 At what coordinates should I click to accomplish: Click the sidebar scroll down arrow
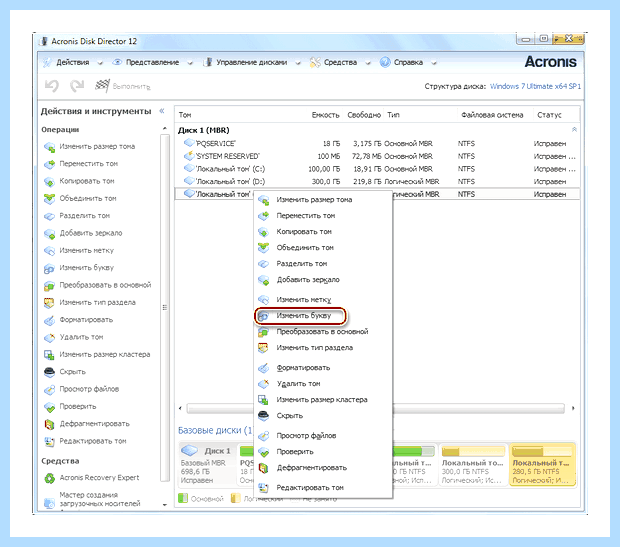pos(164,505)
